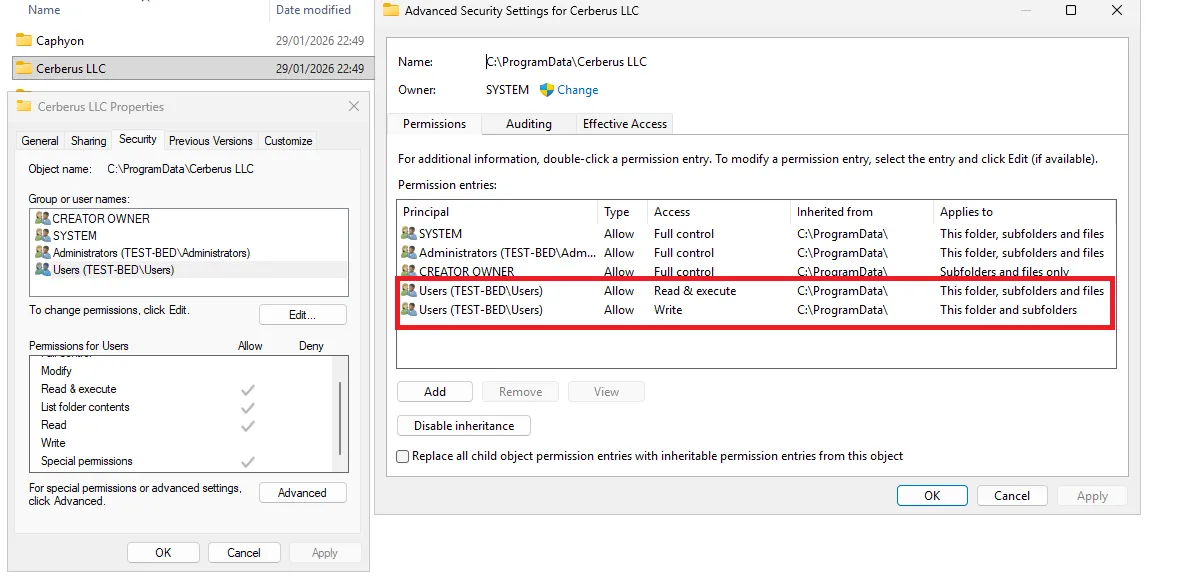Open the Previous Versions tab
Image resolution: width=1194 pixels, height=576 pixels.
point(210,141)
